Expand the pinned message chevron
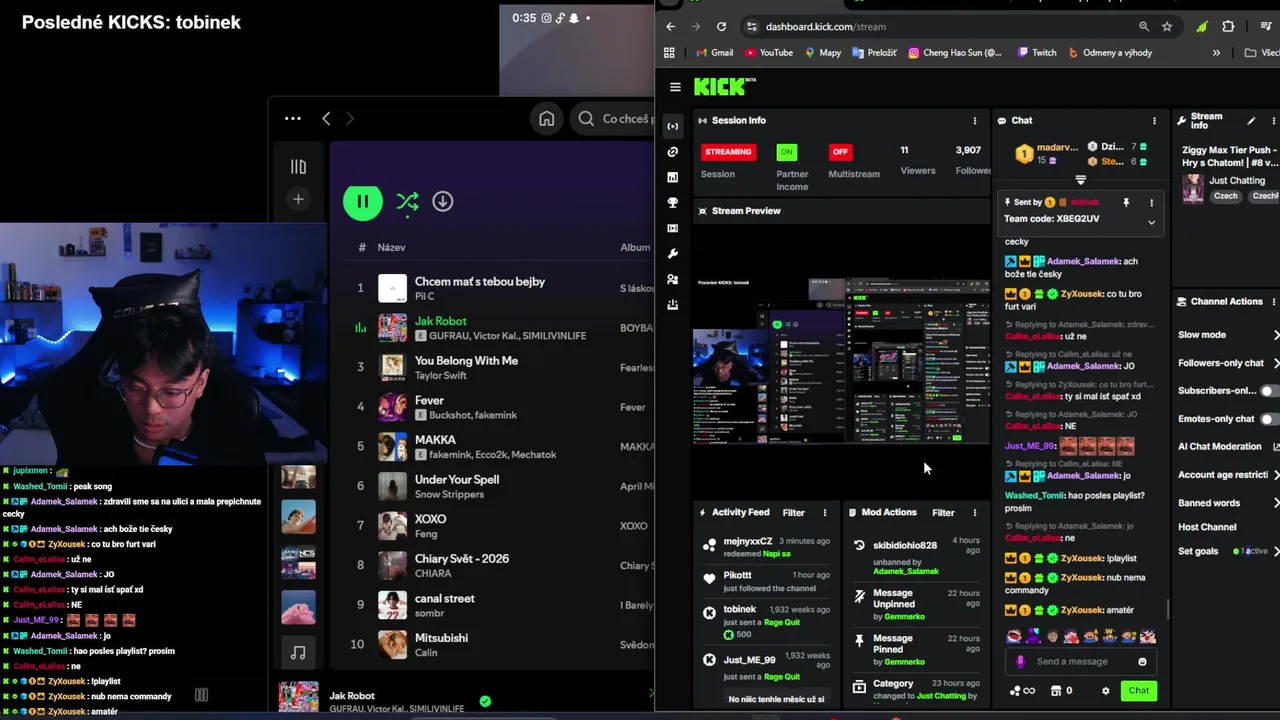 click(1151, 222)
